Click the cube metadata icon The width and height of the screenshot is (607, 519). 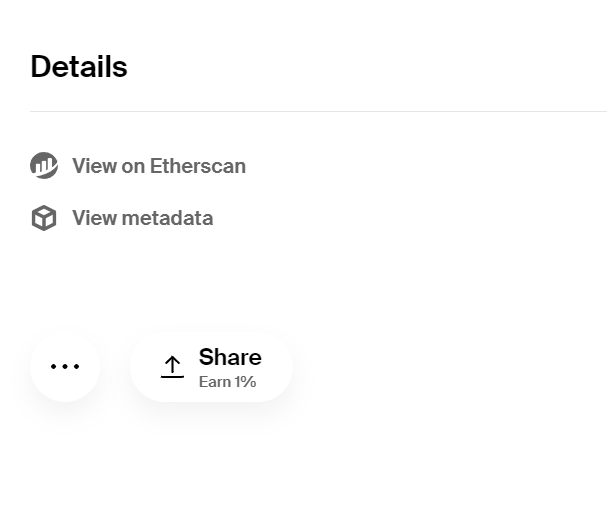point(44,218)
